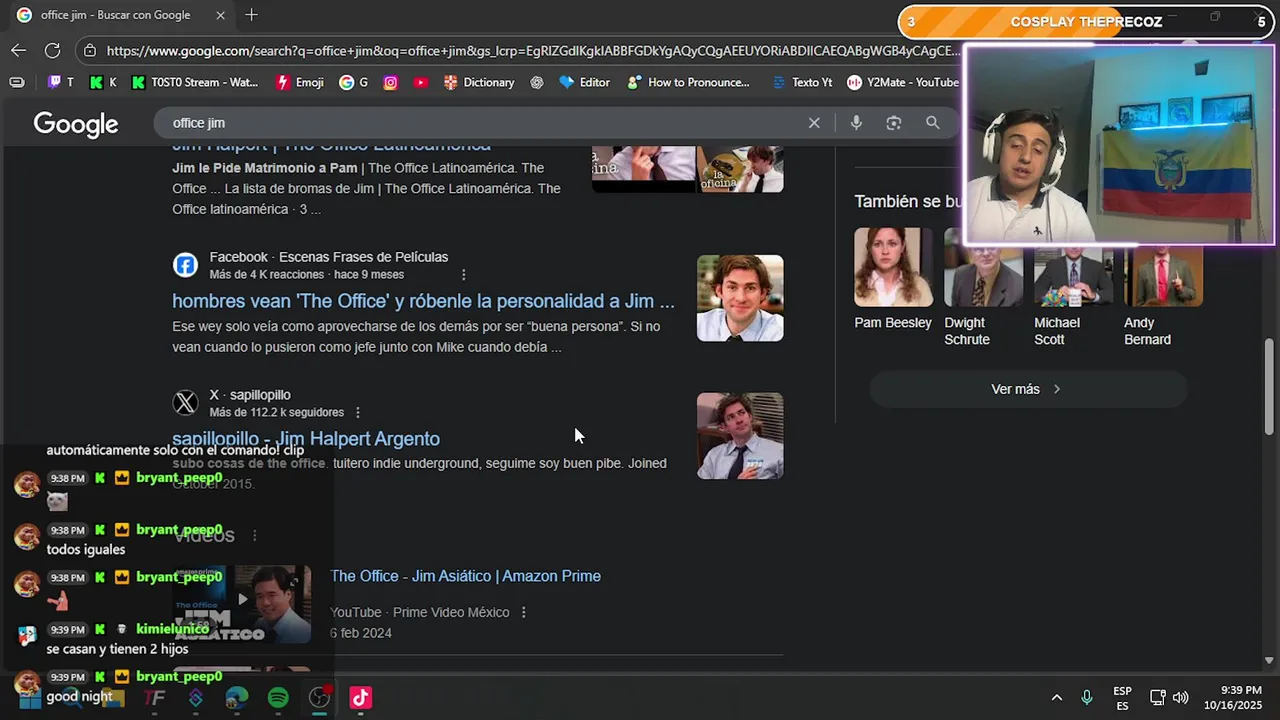The image size is (1280, 720).
Task: Click the X source icon
Action: [x=185, y=403]
